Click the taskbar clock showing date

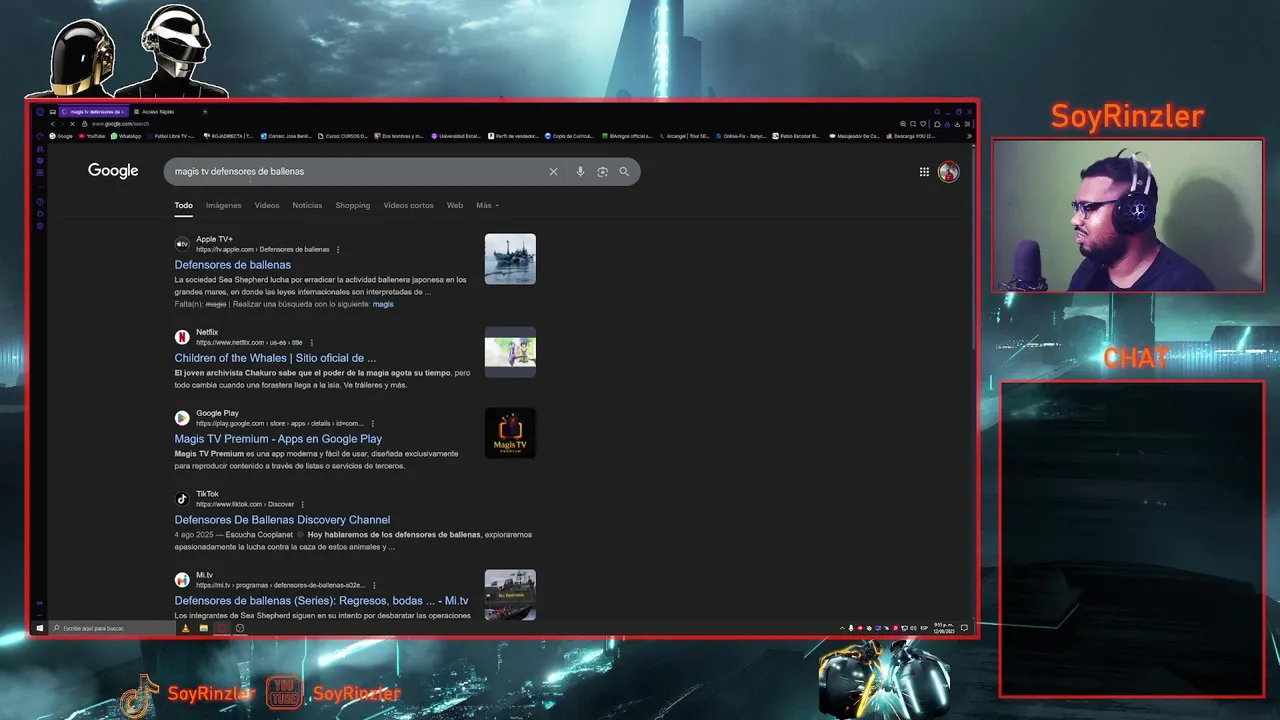coord(944,628)
